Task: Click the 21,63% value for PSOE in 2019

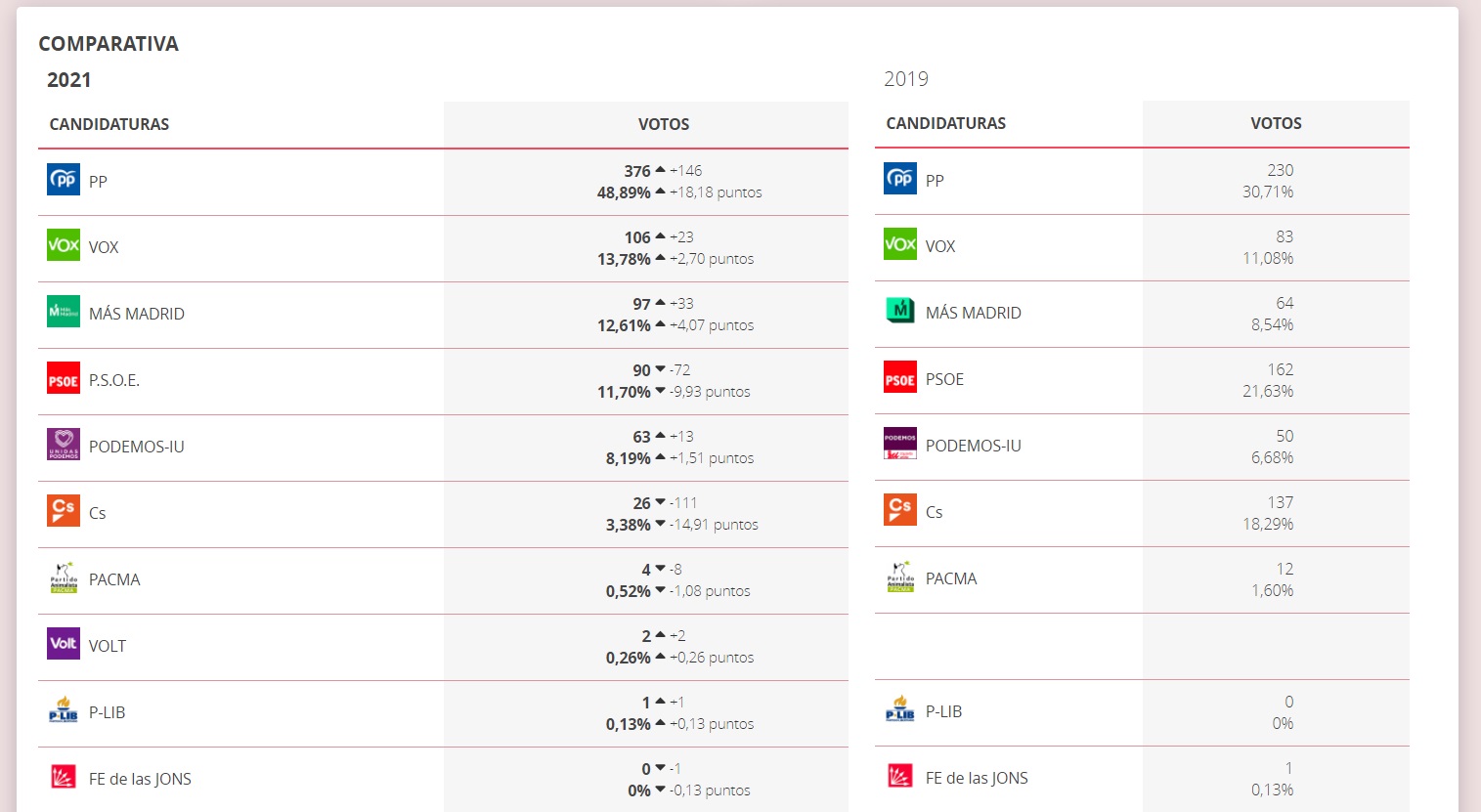Action: click(x=1268, y=391)
